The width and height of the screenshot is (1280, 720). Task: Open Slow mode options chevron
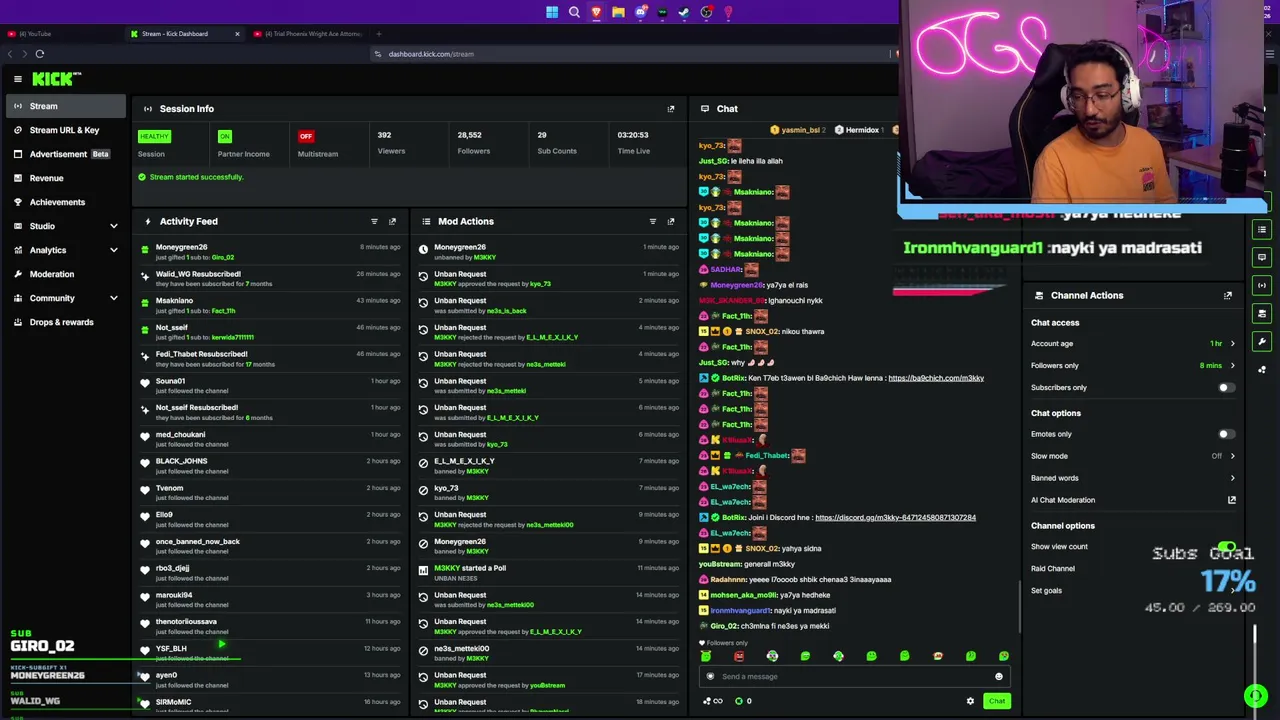pos(1232,456)
